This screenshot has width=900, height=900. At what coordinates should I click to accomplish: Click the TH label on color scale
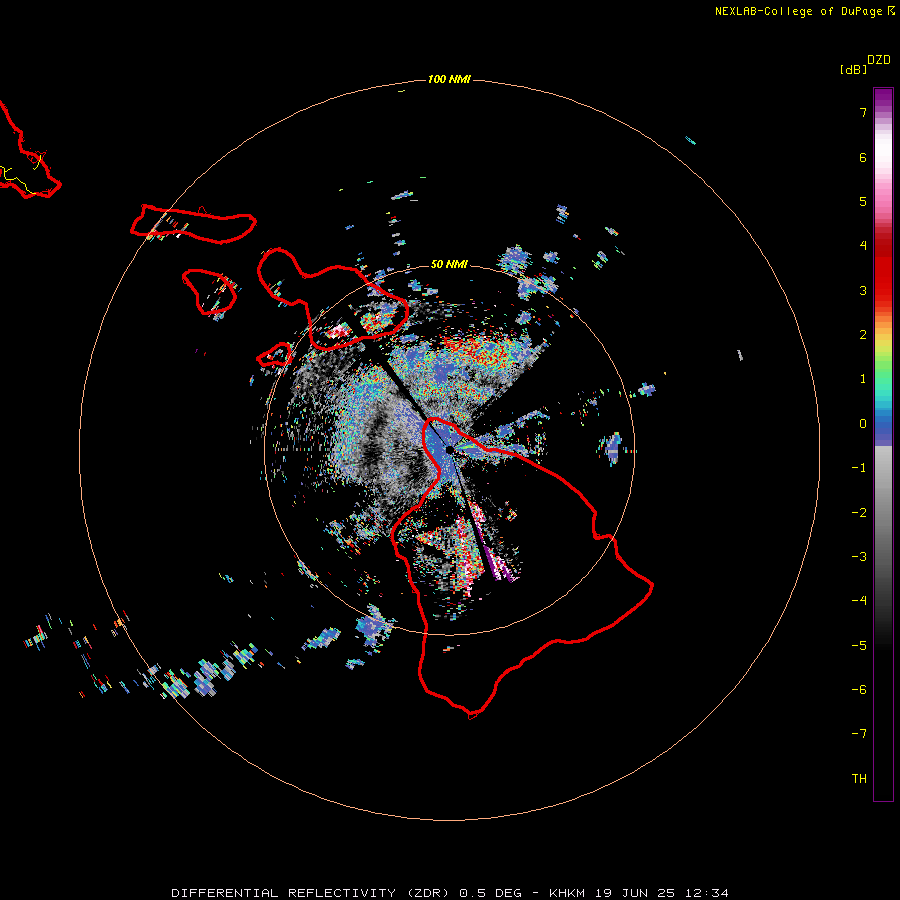[x=859, y=778]
